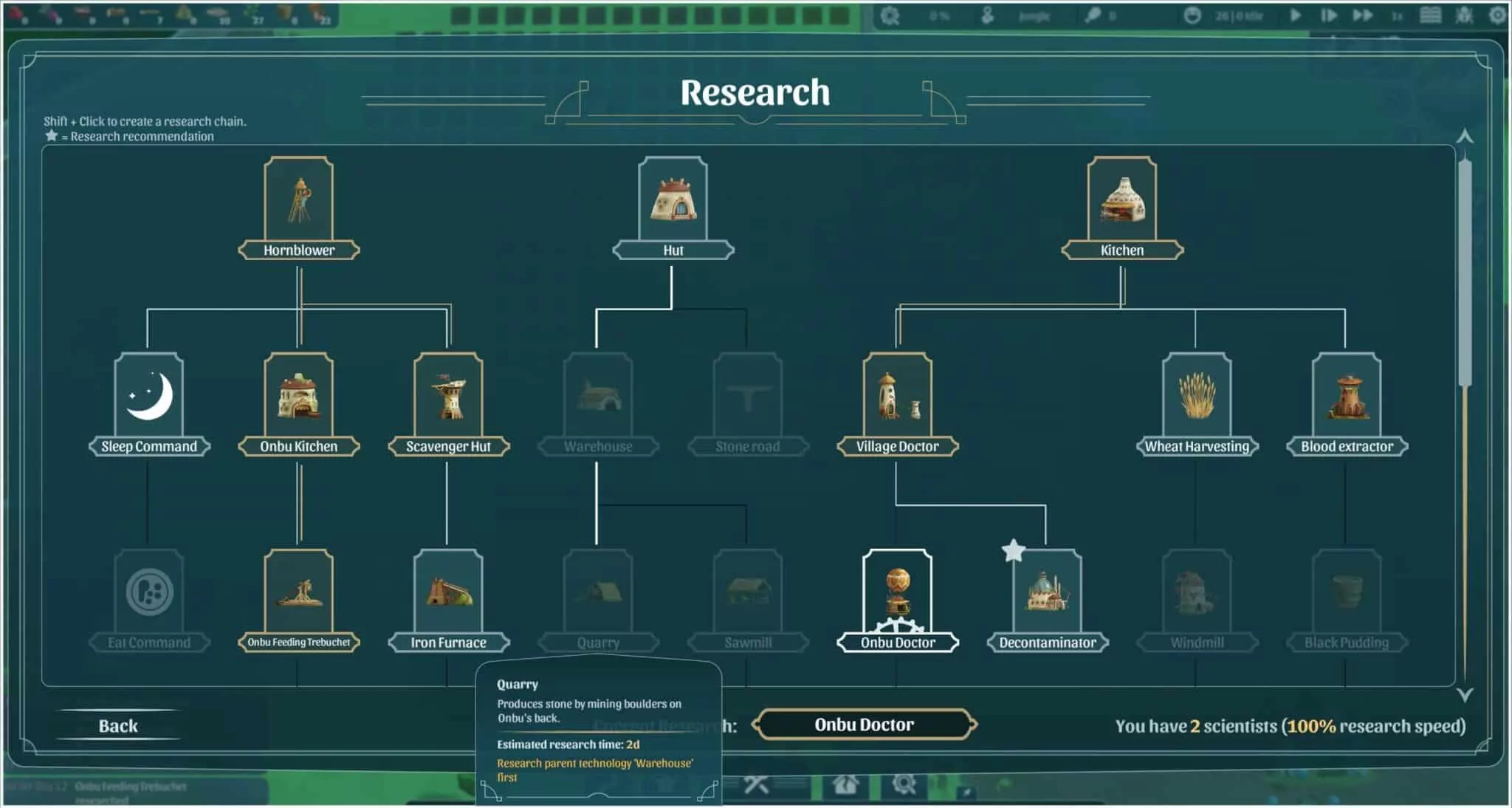This screenshot has height=808, width=1512.
Task: Open the settings gear at top right
Action: (1498, 15)
